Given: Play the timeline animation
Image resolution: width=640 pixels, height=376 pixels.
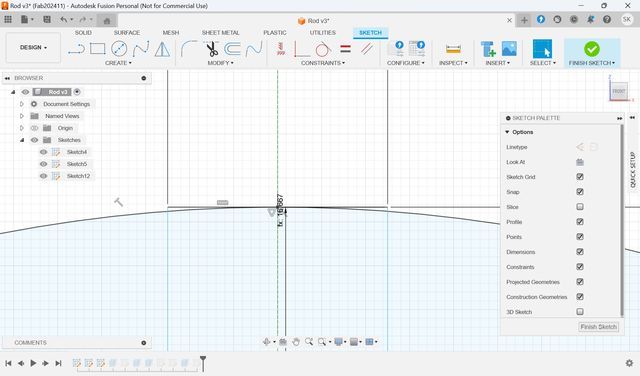Looking at the screenshot, I should pos(33,363).
